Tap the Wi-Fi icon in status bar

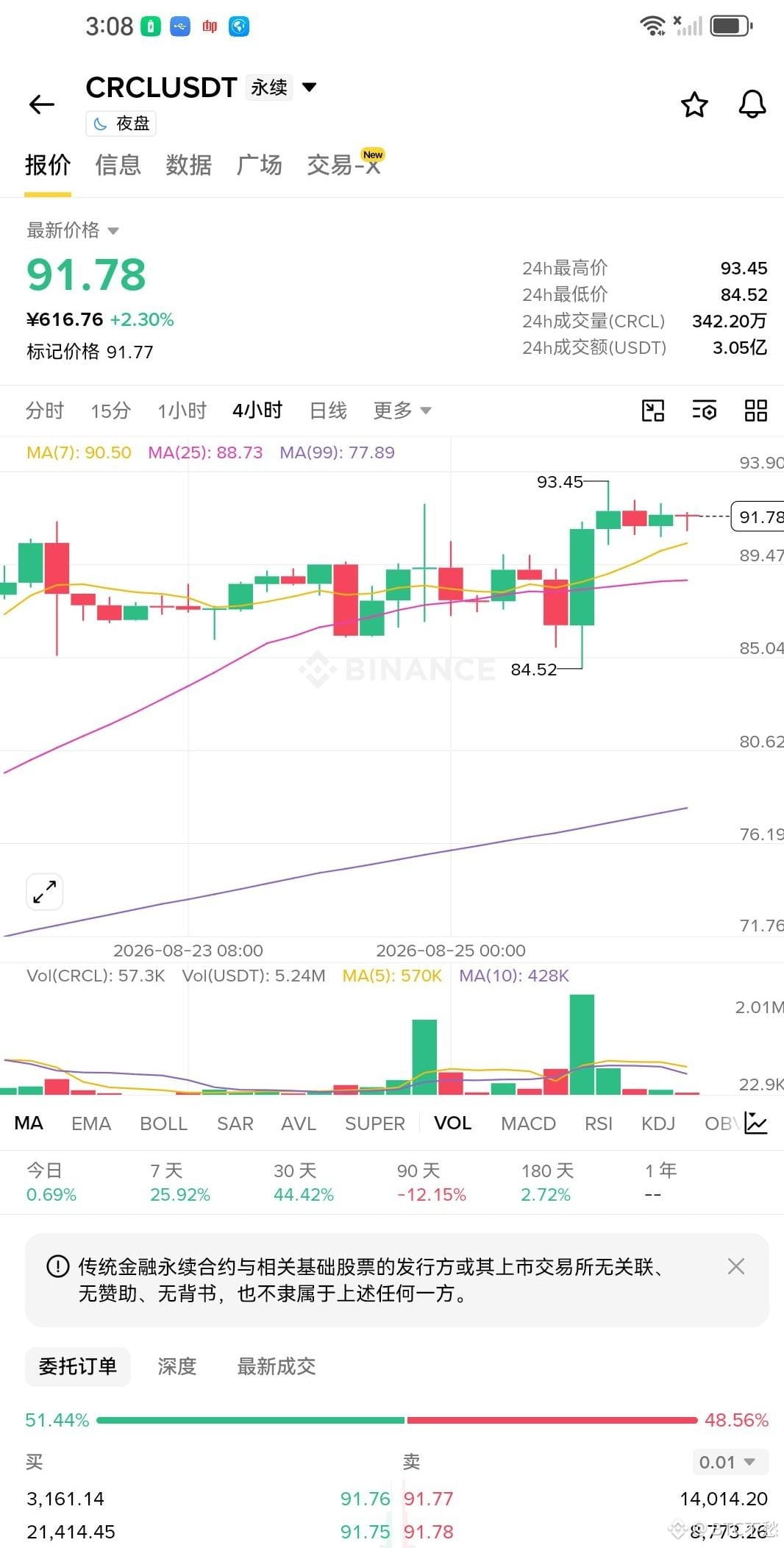coord(652,26)
